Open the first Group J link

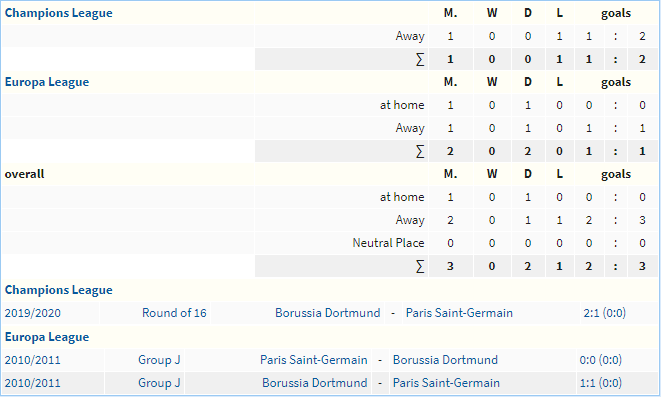pyautogui.click(x=159, y=360)
